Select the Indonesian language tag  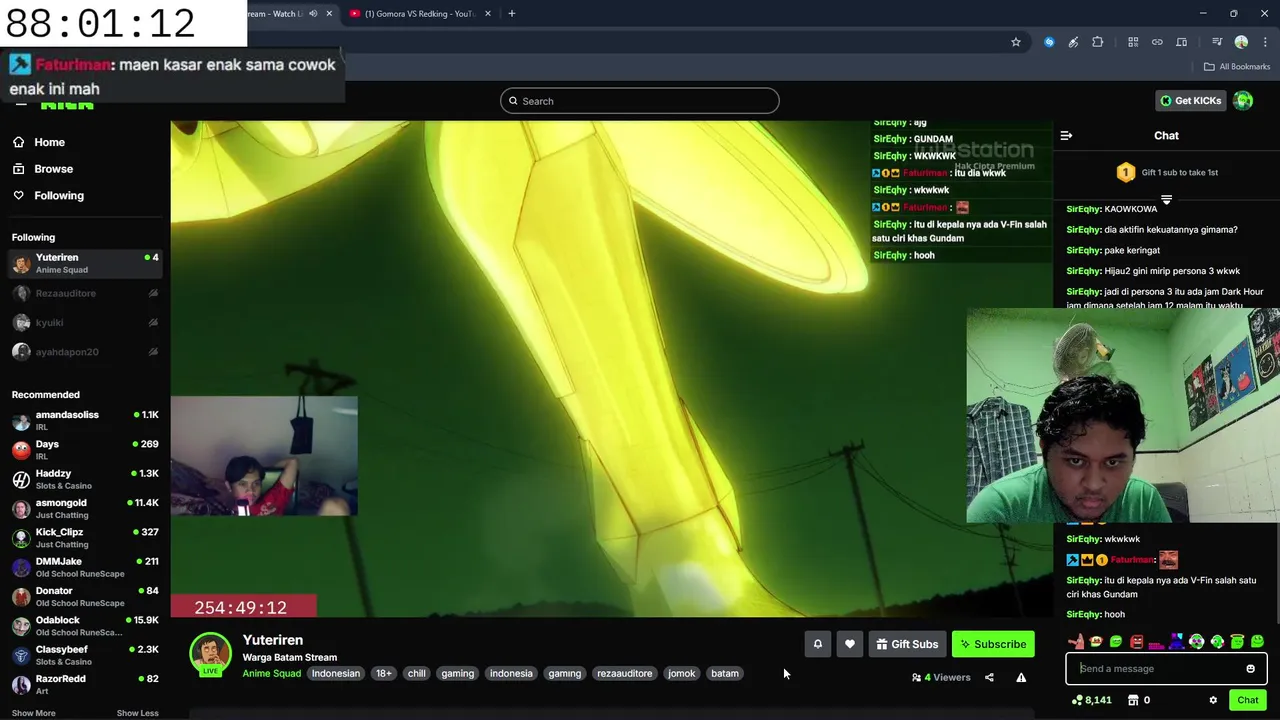coord(336,673)
